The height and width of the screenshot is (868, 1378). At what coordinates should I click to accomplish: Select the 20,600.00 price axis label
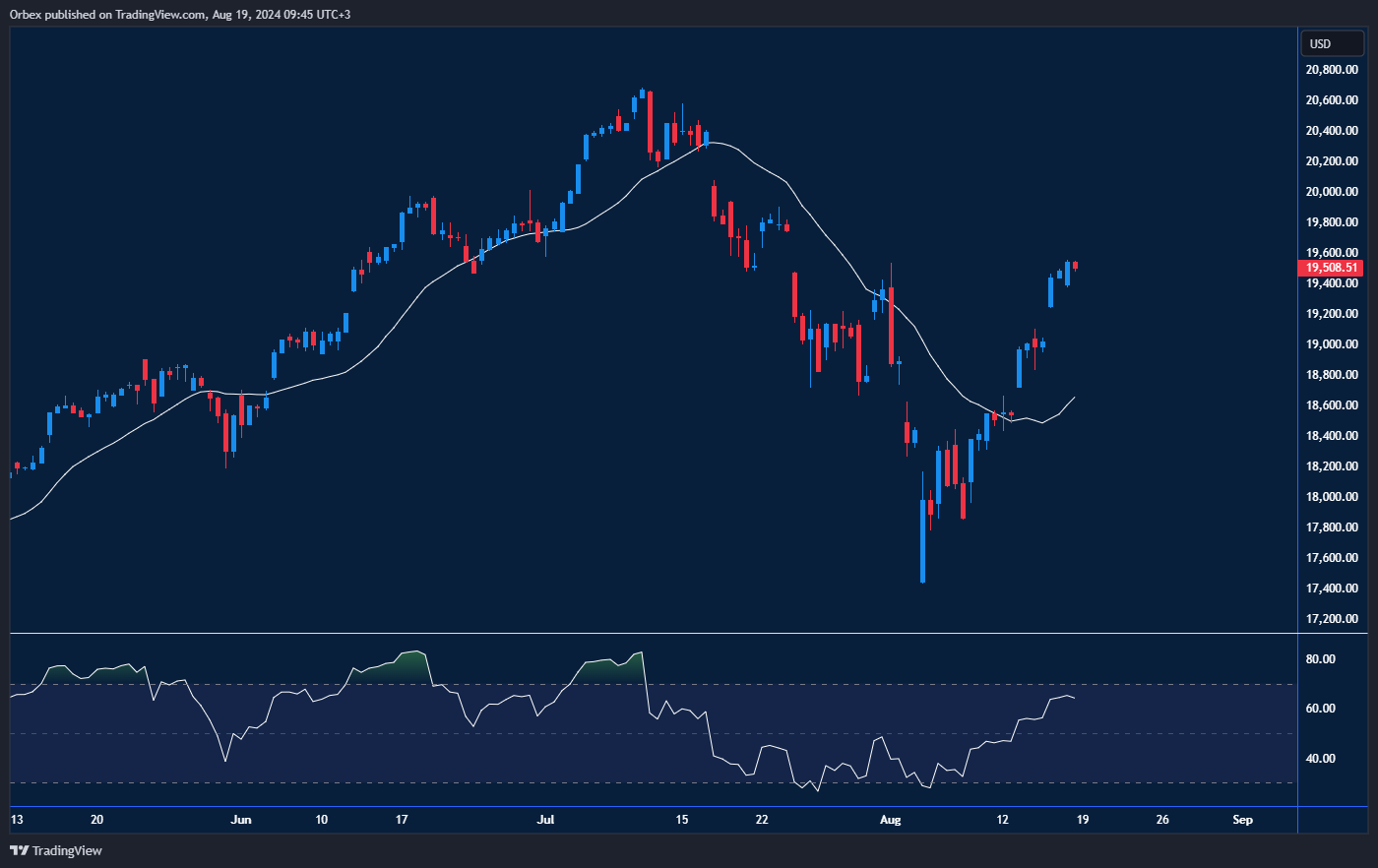click(1332, 100)
